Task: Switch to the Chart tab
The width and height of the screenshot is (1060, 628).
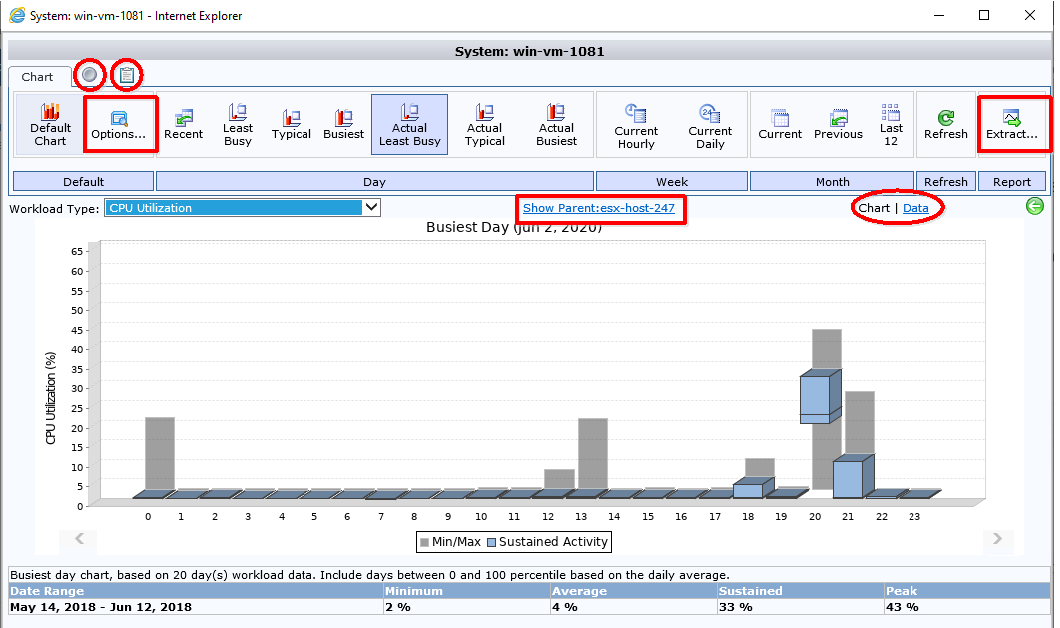Action: [37, 76]
